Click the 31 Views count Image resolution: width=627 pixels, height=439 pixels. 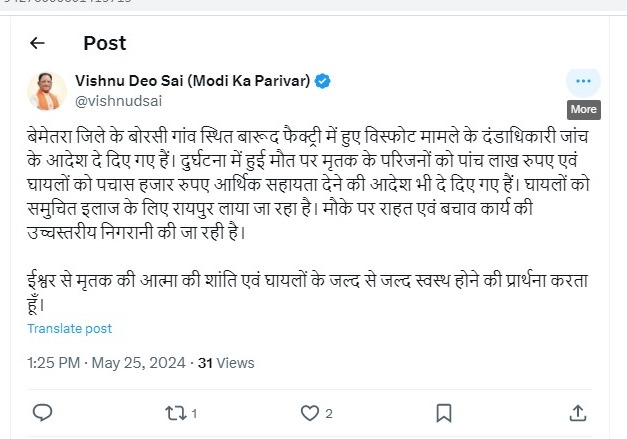(x=226, y=363)
